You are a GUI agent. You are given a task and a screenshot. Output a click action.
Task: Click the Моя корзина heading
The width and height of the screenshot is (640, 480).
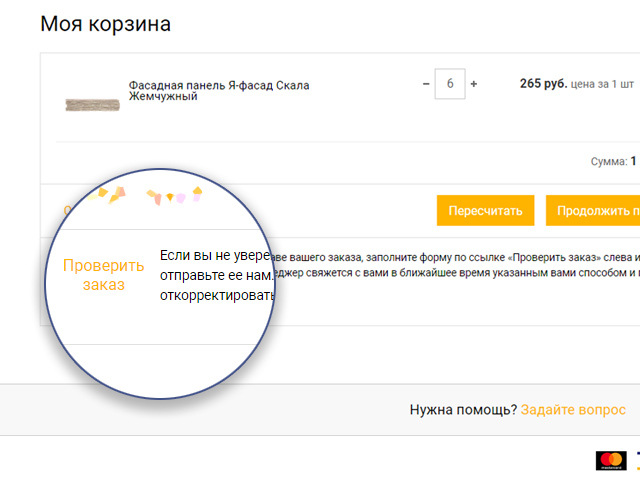pos(105,24)
